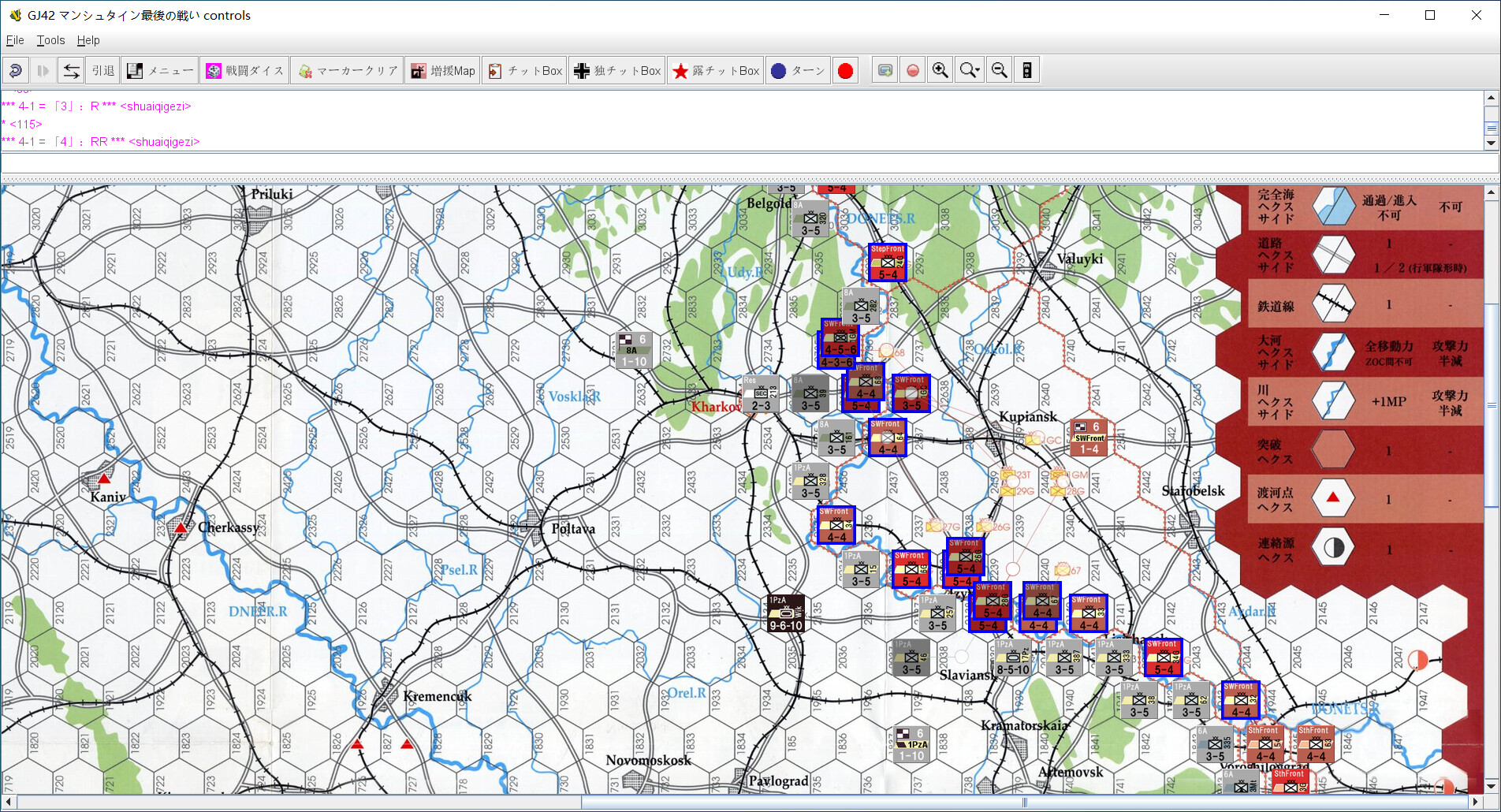This screenshot has width=1501, height=812.
Task: Select the Res 2-3 counter at Kharkov
Action: [x=761, y=394]
